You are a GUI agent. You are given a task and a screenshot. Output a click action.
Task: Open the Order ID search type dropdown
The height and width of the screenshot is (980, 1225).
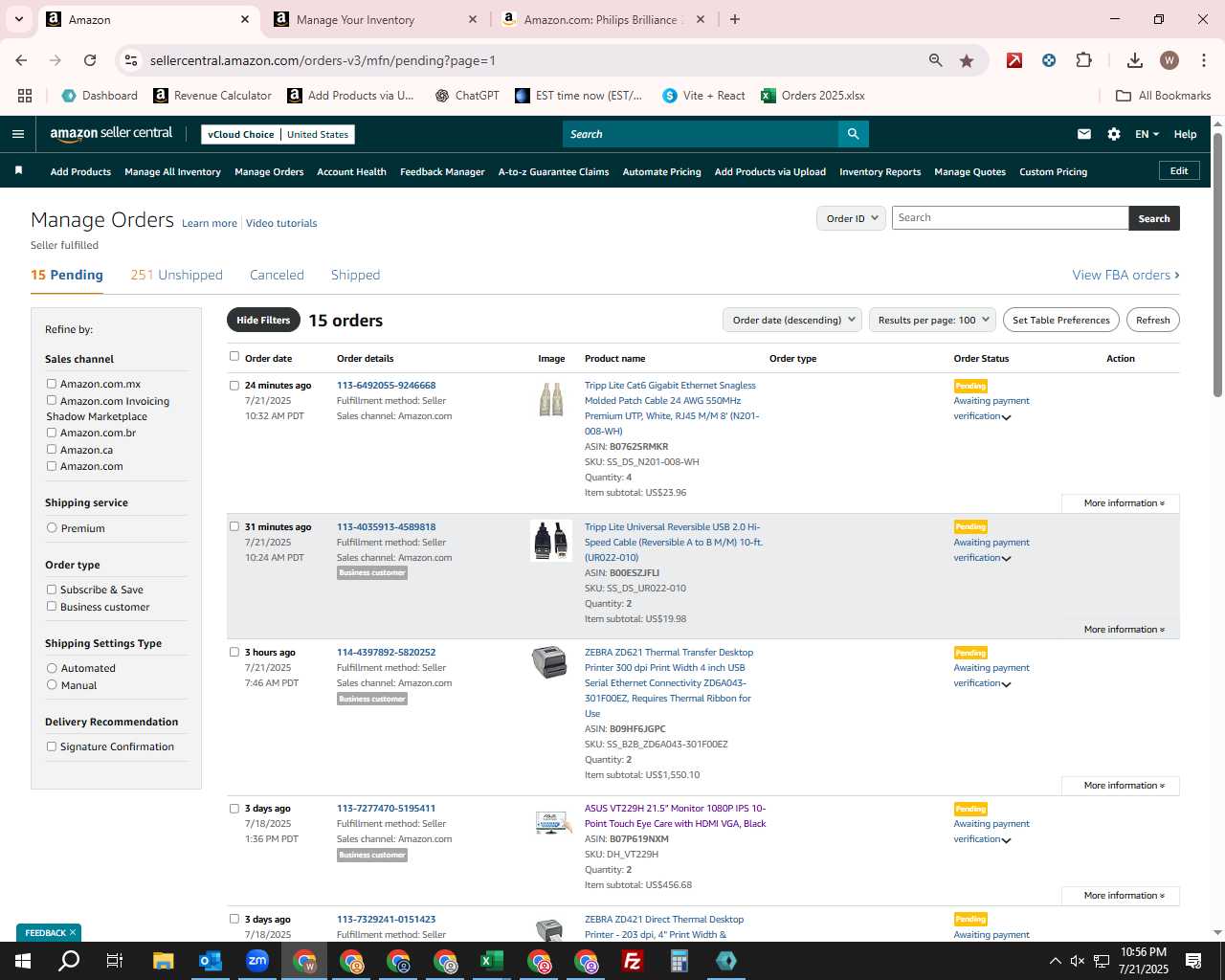tap(851, 218)
